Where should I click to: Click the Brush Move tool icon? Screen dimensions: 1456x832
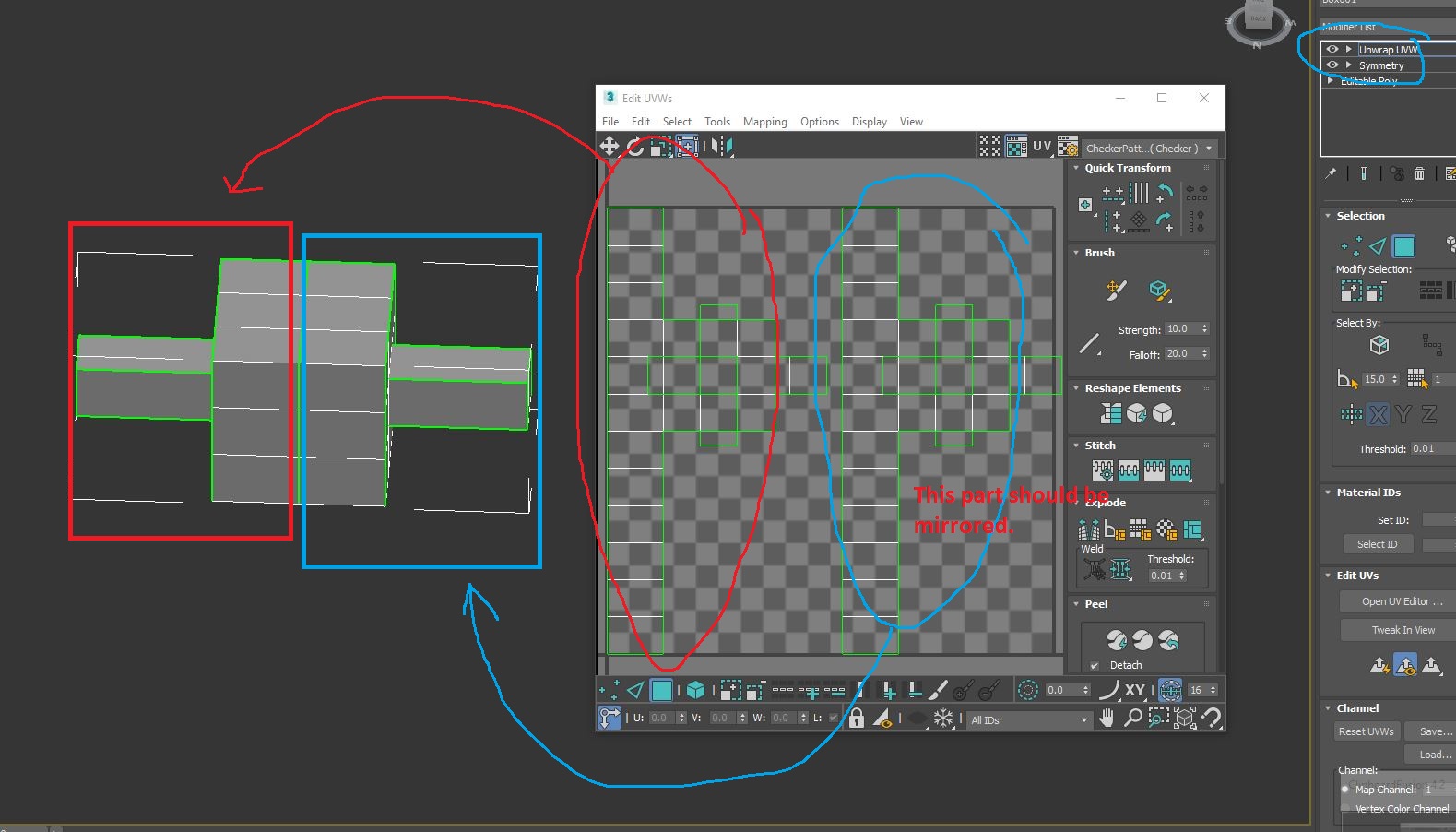(1116, 291)
